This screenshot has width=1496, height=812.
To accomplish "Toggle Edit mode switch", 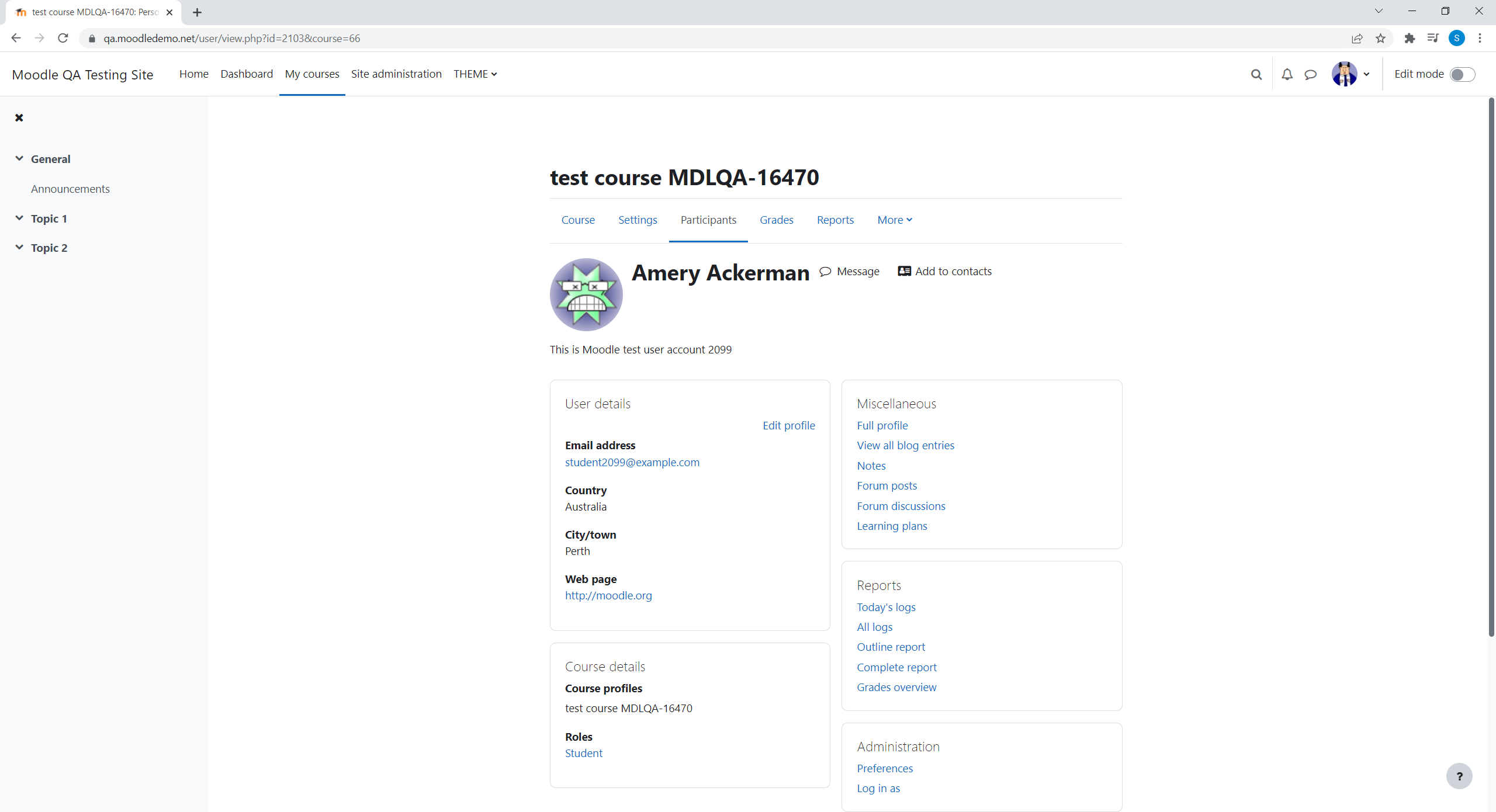I will point(1462,74).
